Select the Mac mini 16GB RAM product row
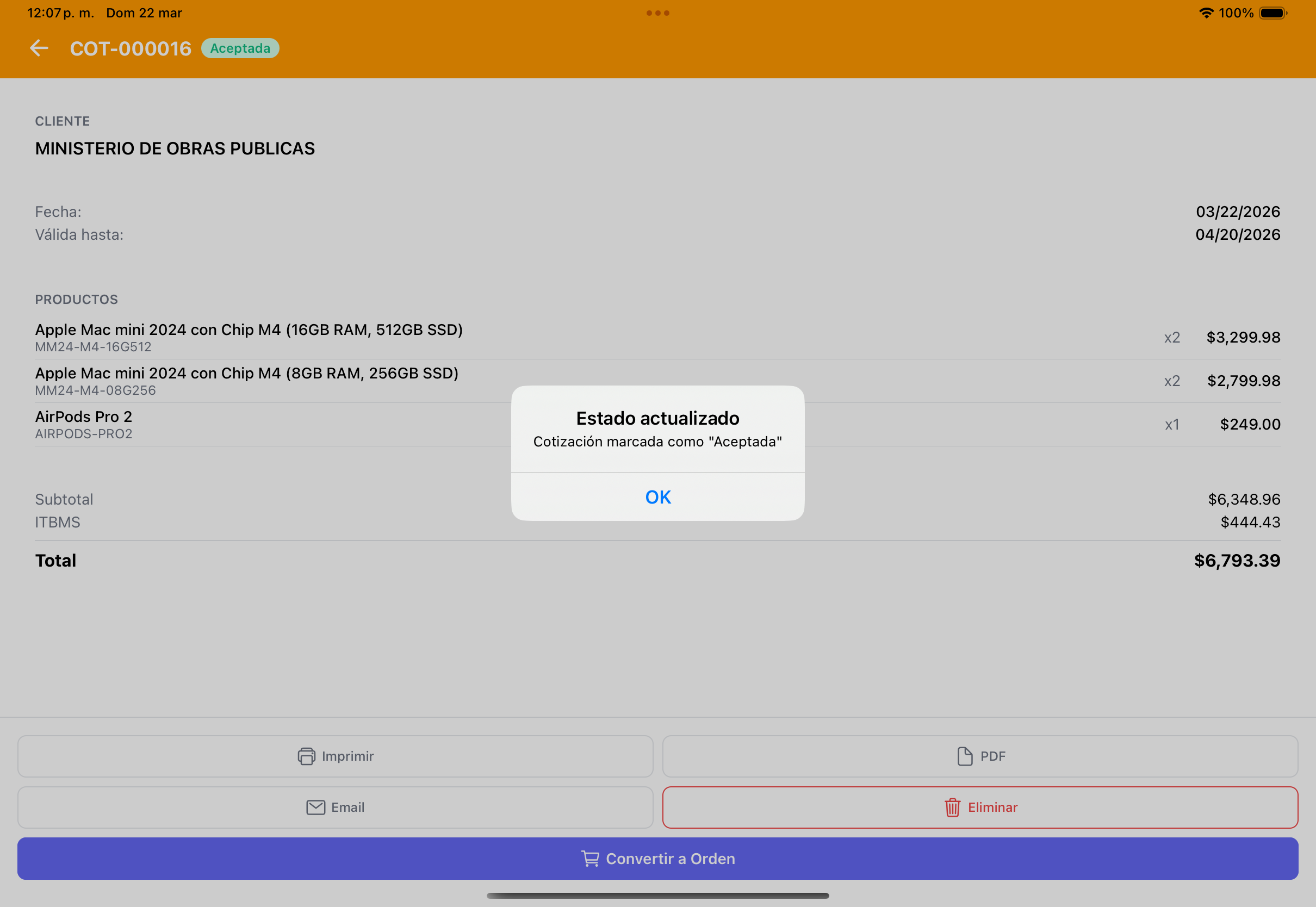This screenshot has width=1316, height=907. click(658, 338)
